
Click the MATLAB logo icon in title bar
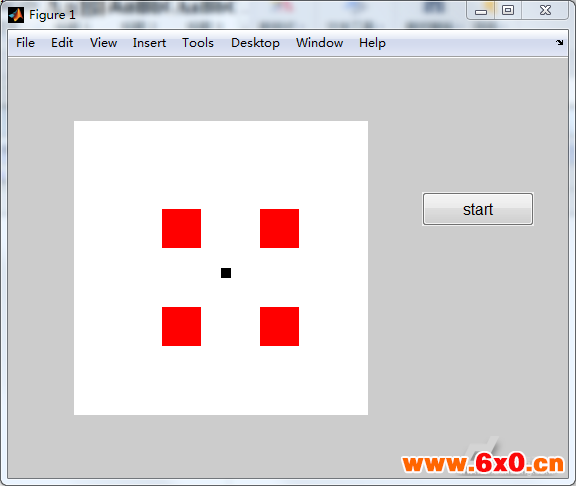pos(16,15)
